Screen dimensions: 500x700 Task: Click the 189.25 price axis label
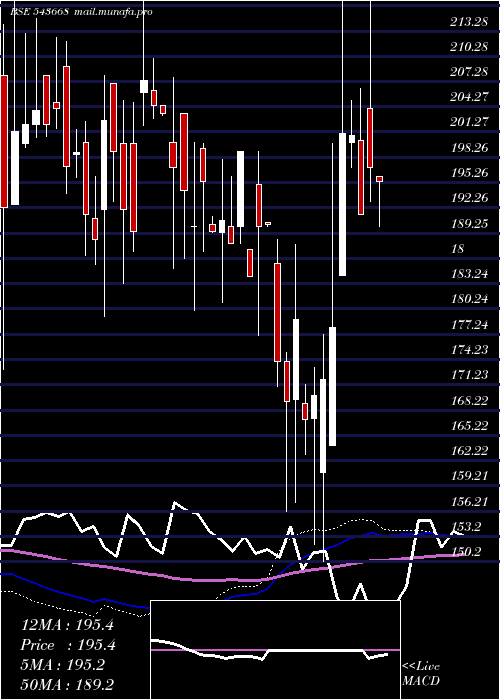(x=470, y=223)
